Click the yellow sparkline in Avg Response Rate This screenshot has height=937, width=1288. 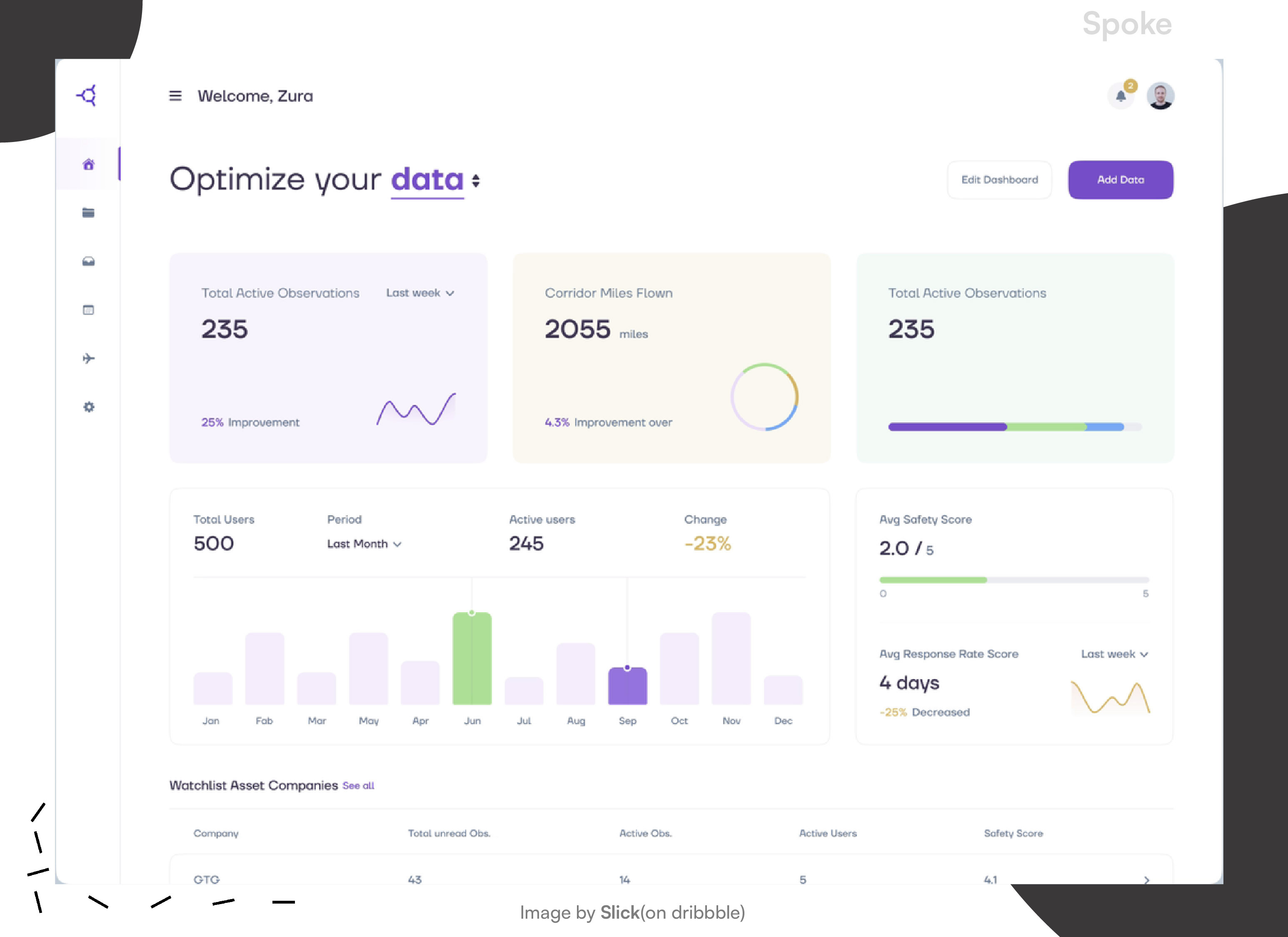(x=1110, y=698)
